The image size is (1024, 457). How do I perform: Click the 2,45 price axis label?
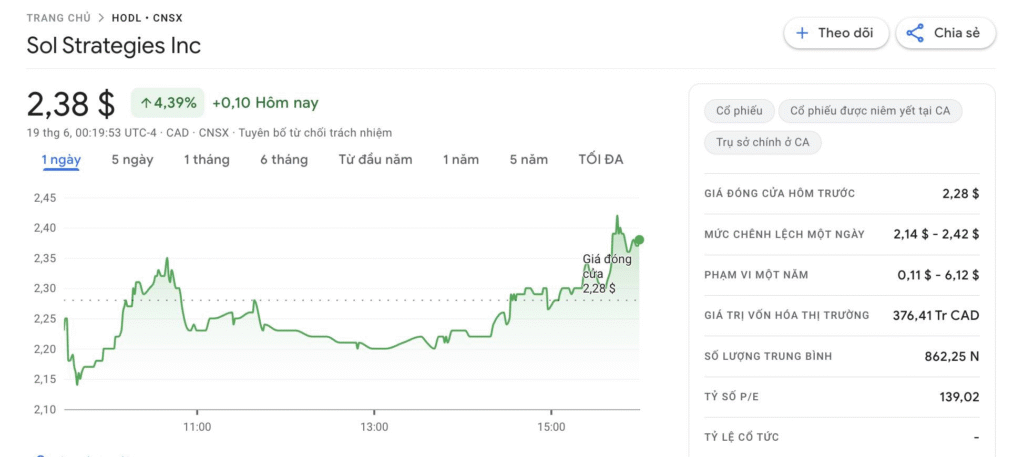pyautogui.click(x=45, y=198)
